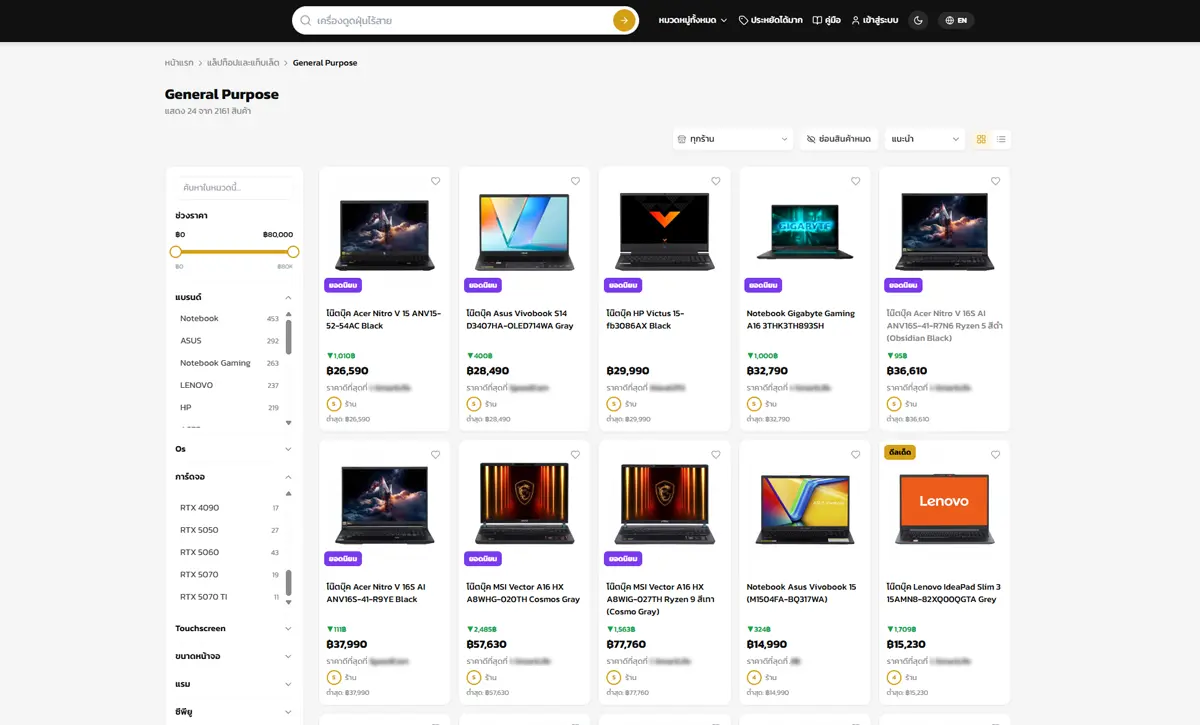The height and width of the screenshot is (725, 1200).
Task: Expand the Os filter section
Action: 234,449
